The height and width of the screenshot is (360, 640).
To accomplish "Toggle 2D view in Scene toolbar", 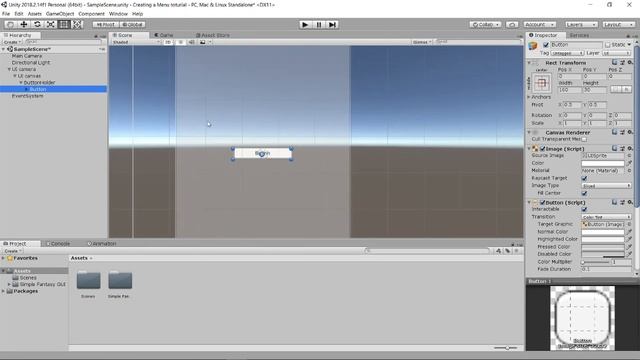I will 168,42.
